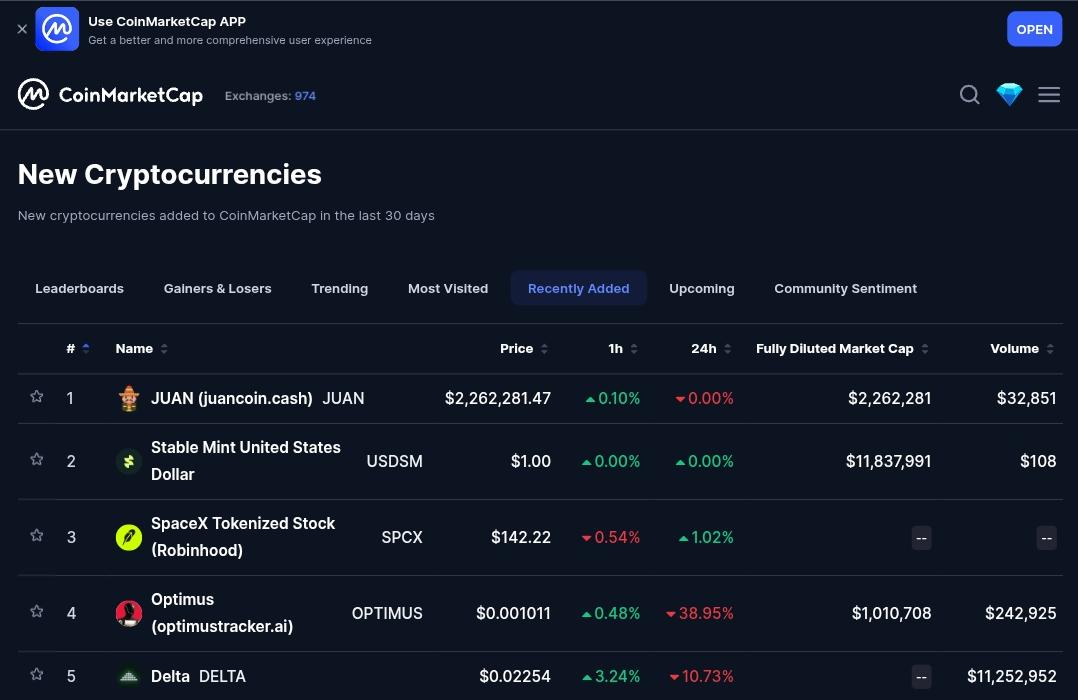Screen dimensions: 1078x700
Task: Open the hamburger menu
Action: tap(1048, 94)
